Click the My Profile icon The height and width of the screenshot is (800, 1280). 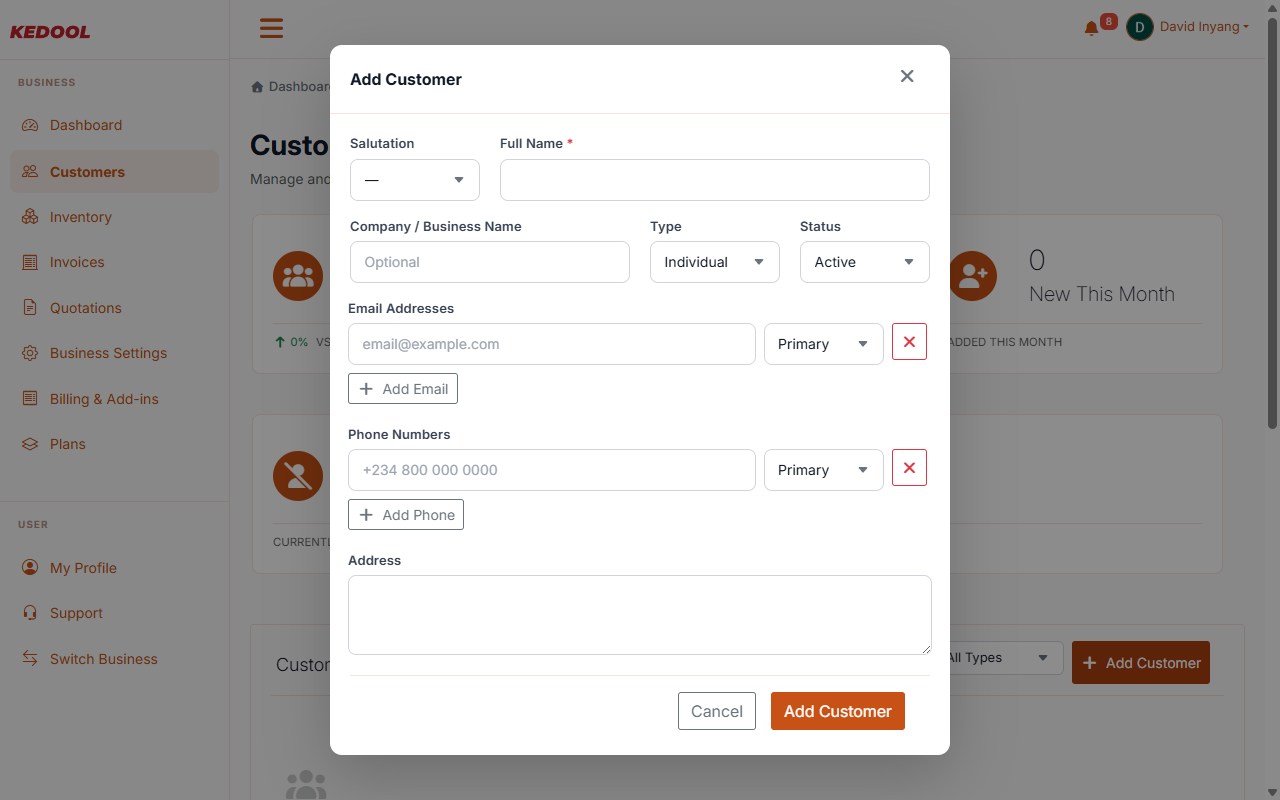30,568
